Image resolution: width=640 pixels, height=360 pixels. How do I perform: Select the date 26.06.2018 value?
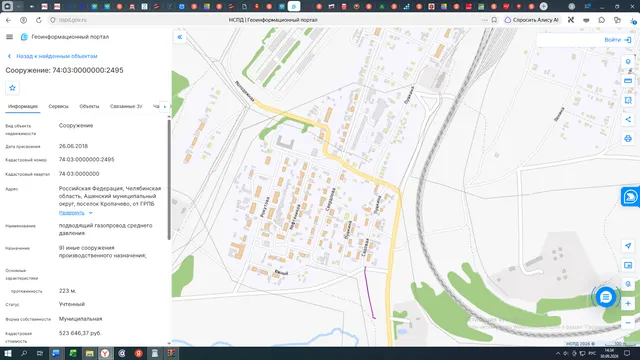(73, 146)
